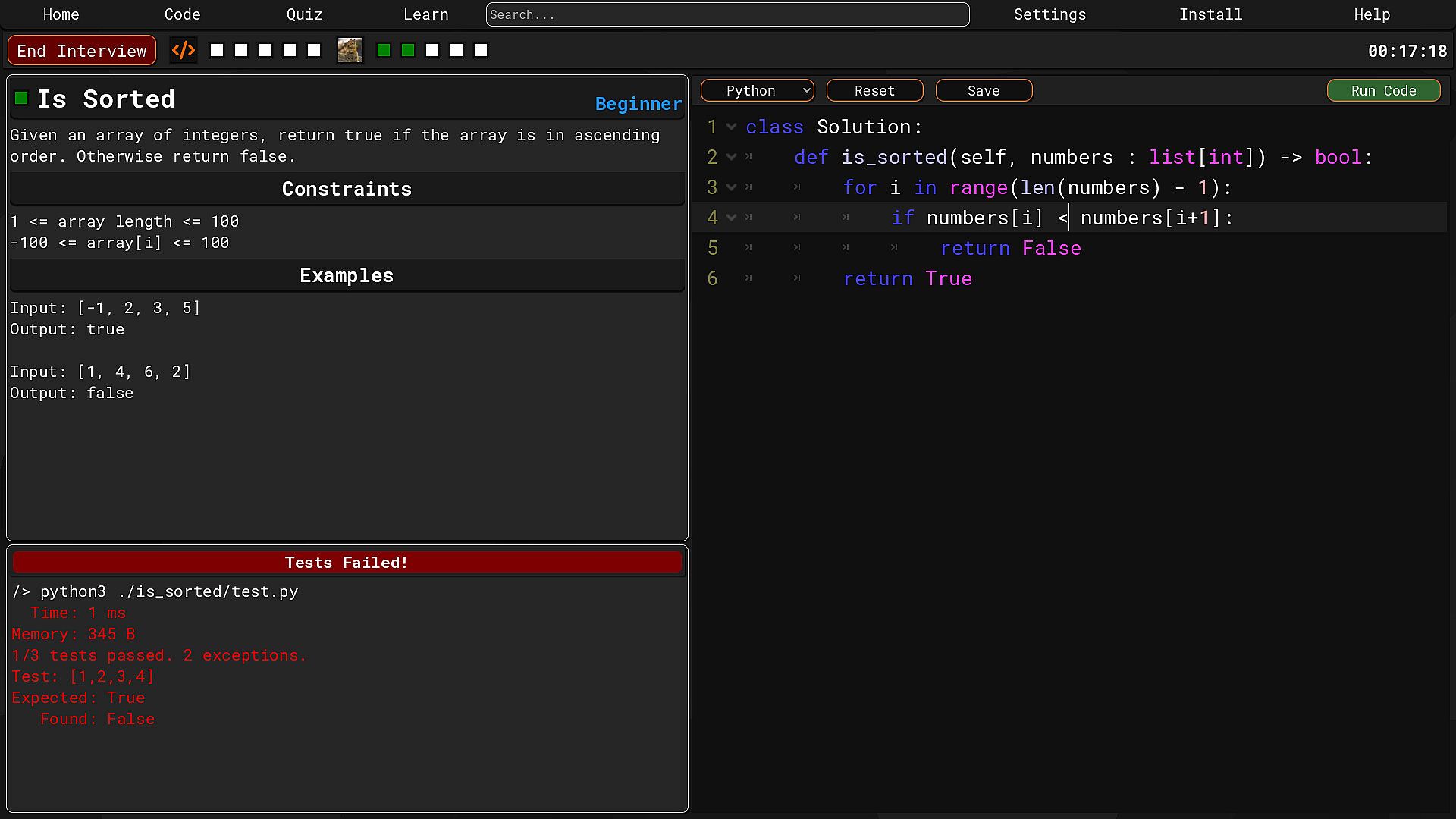The image size is (1456, 819).
Task: Collapse the is_sorted function fold on line 2
Action: 731,158
